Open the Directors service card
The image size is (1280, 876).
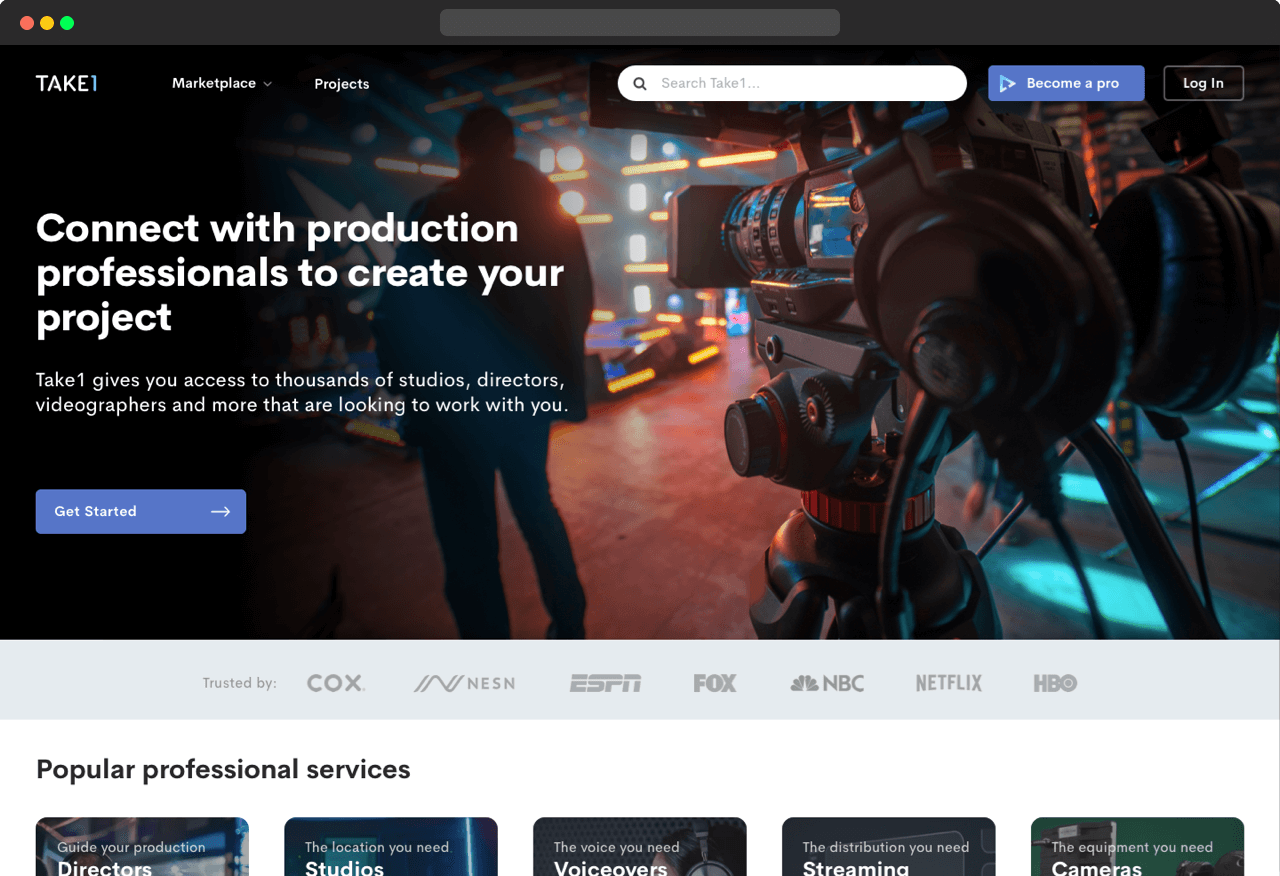click(142, 848)
